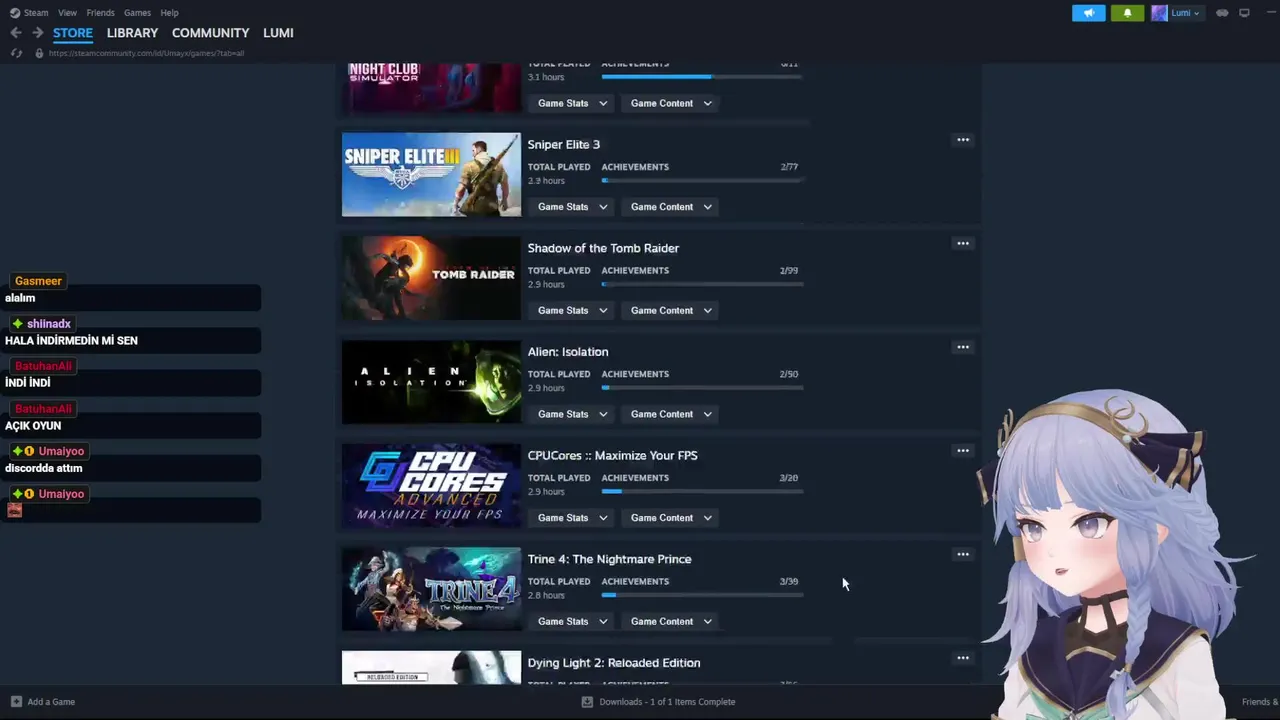This screenshot has width=1280, height=720.
Task: Click the Sniper Elite 3 game thumbnail
Action: [431, 175]
